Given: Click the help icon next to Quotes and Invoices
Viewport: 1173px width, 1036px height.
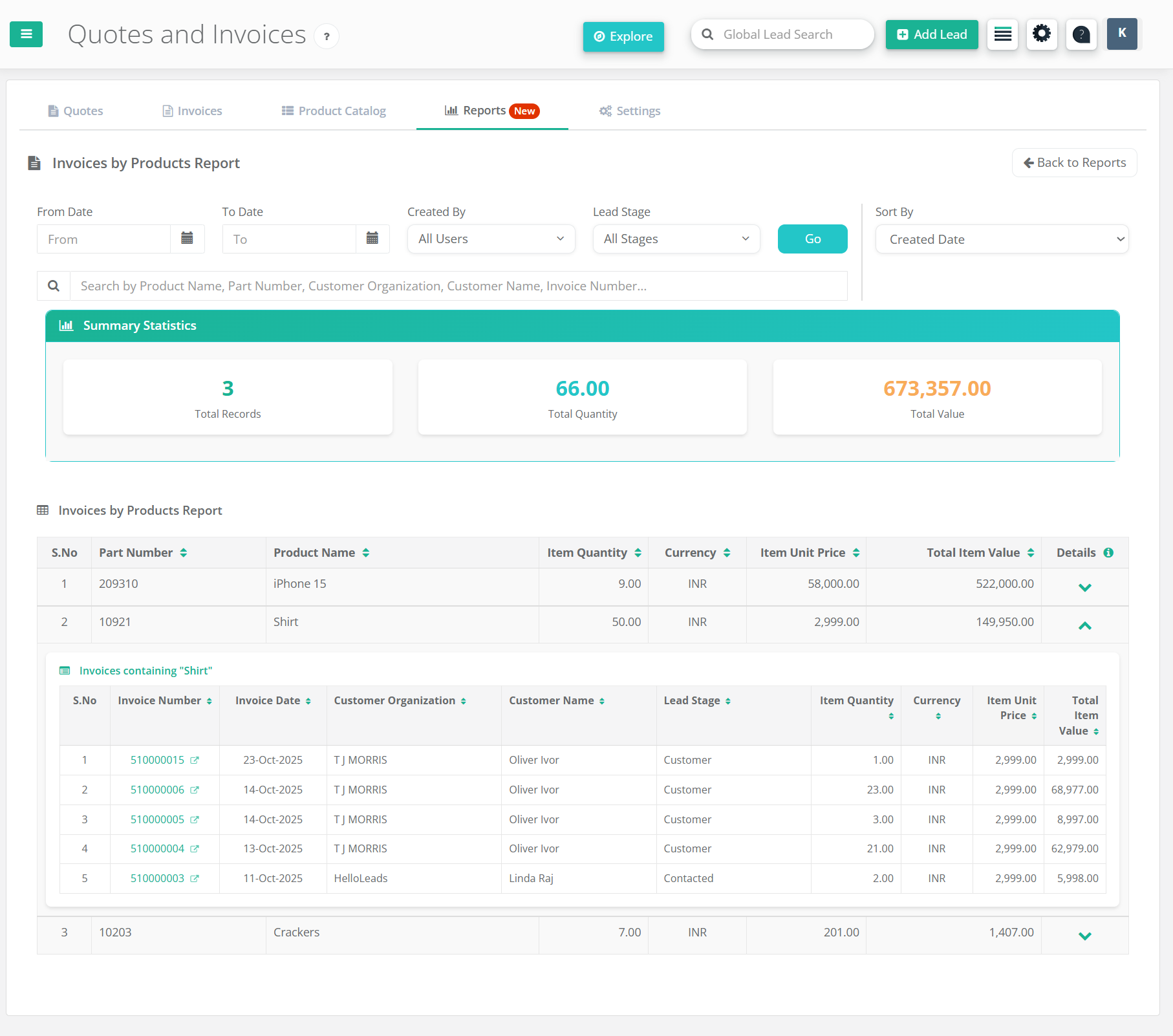Looking at the screenshot, I should coord(327,36).
